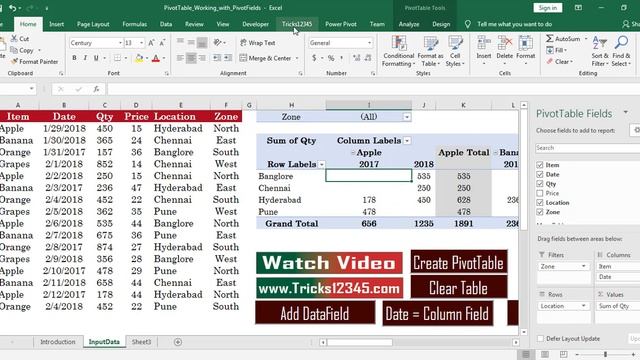The height and width of the screenshot is (360, 640).
Task: Click the Watch Video button
Action: coord(329,263)
